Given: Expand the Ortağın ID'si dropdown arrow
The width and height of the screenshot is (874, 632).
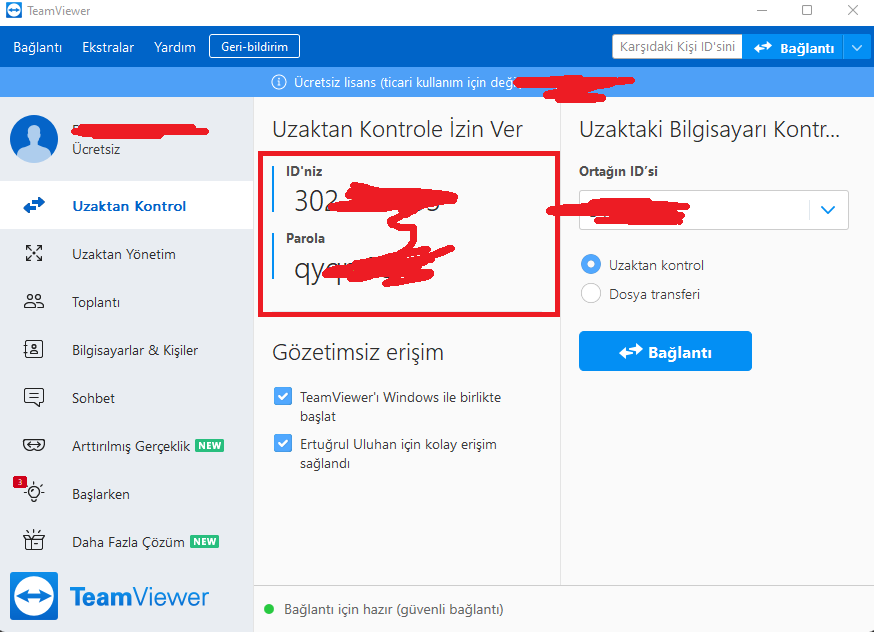Looking at the screenshot, I should 828,210.
